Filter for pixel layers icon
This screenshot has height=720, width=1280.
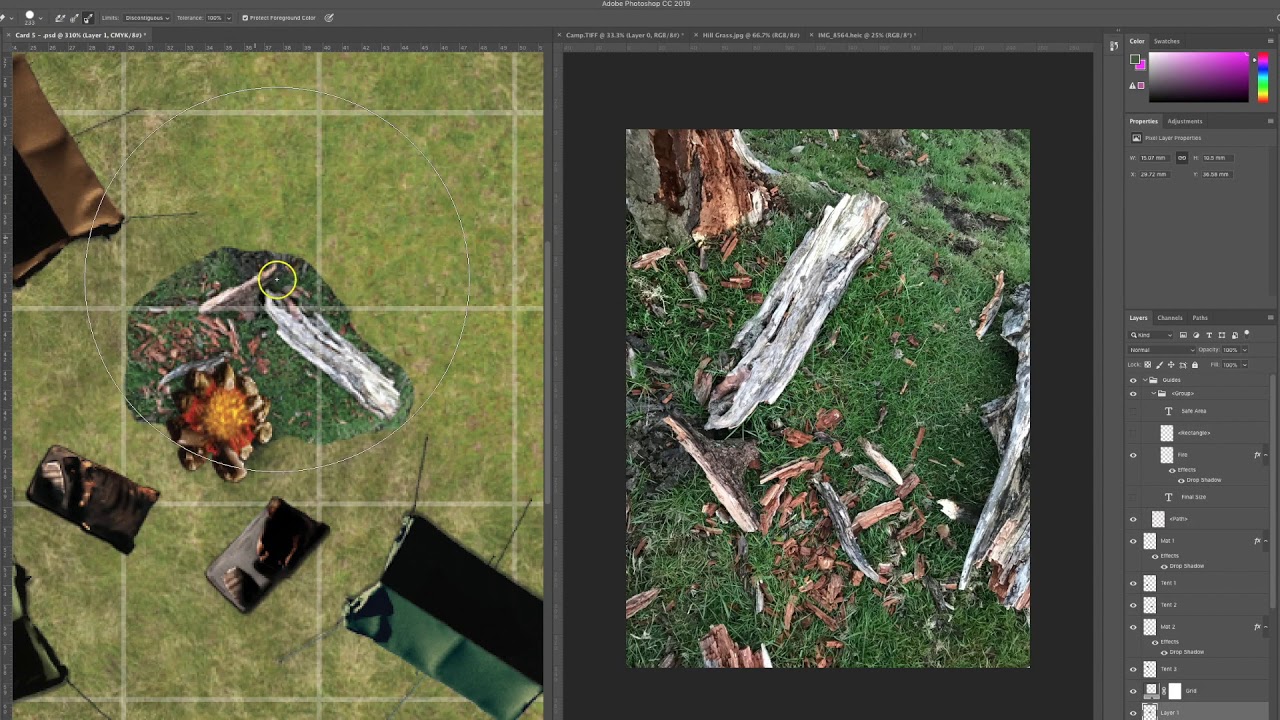pos(1183,335)
